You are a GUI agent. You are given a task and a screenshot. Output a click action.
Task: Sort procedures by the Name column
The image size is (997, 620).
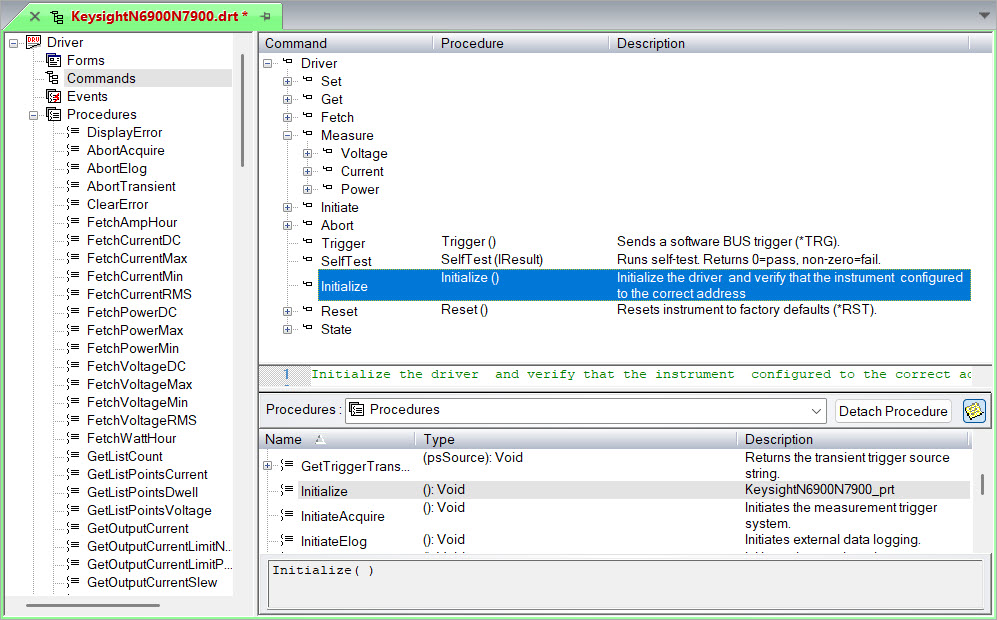click(x=290, y=438)
